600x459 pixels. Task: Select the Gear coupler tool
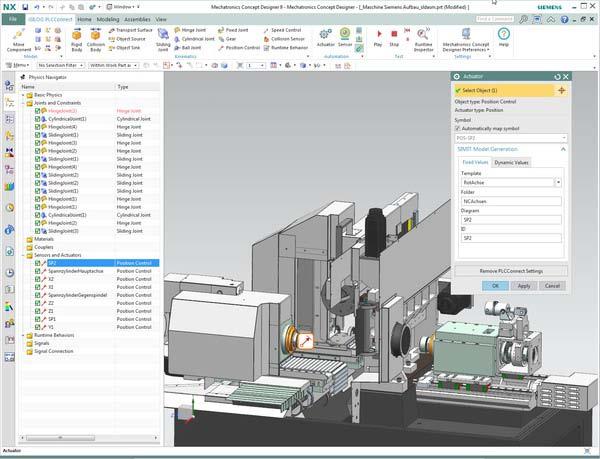pos(227,39)
